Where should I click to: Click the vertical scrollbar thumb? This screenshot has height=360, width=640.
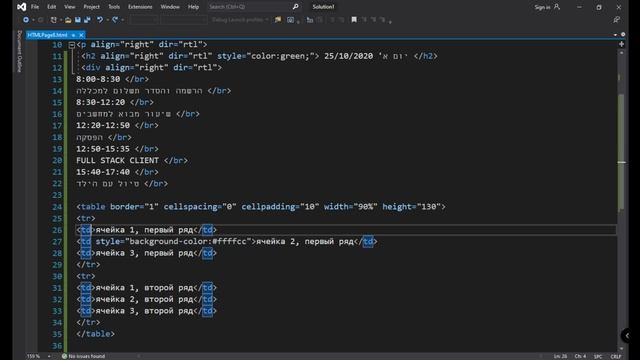pos(621,152)
